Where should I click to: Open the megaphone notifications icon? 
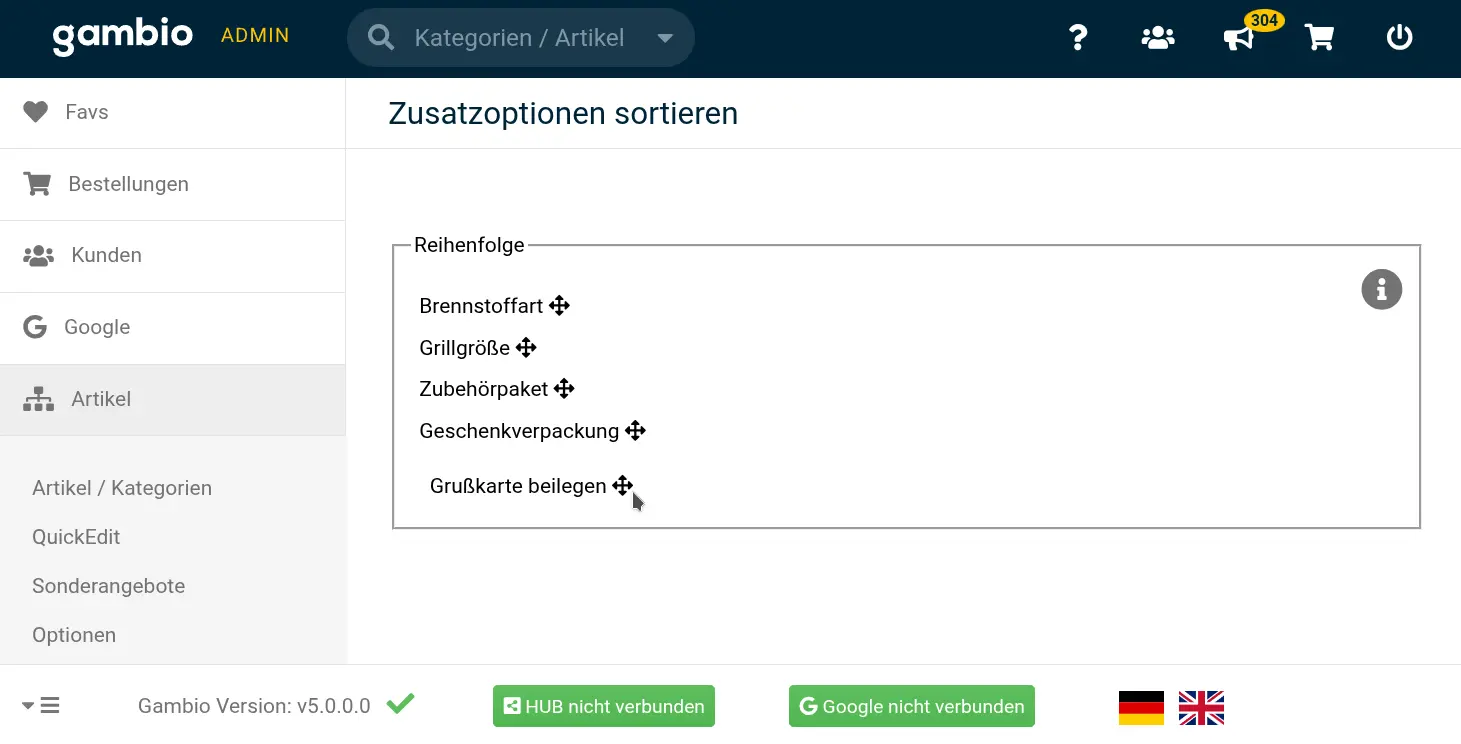pyautogui.click(x=1238, y=39)
